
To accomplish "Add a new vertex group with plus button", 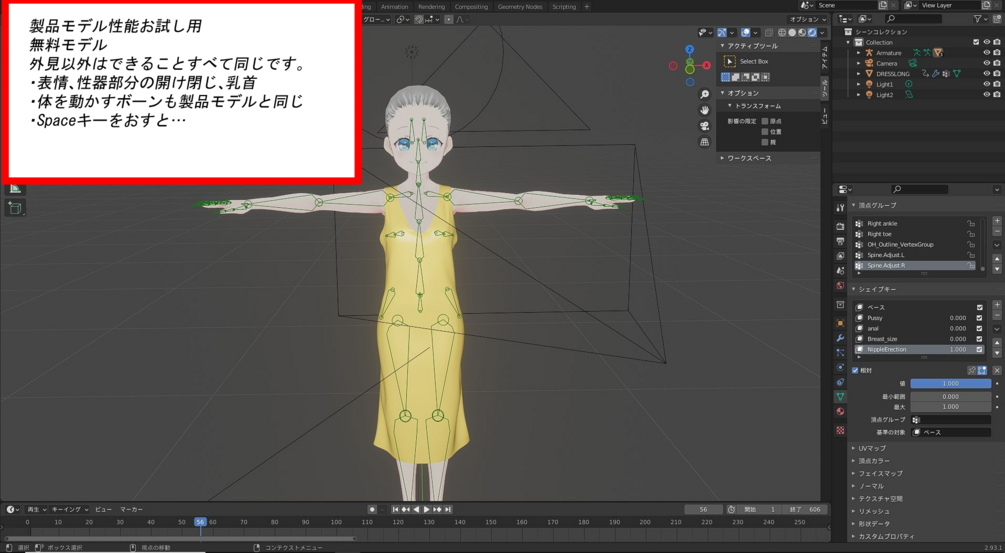I will point(997,221).
